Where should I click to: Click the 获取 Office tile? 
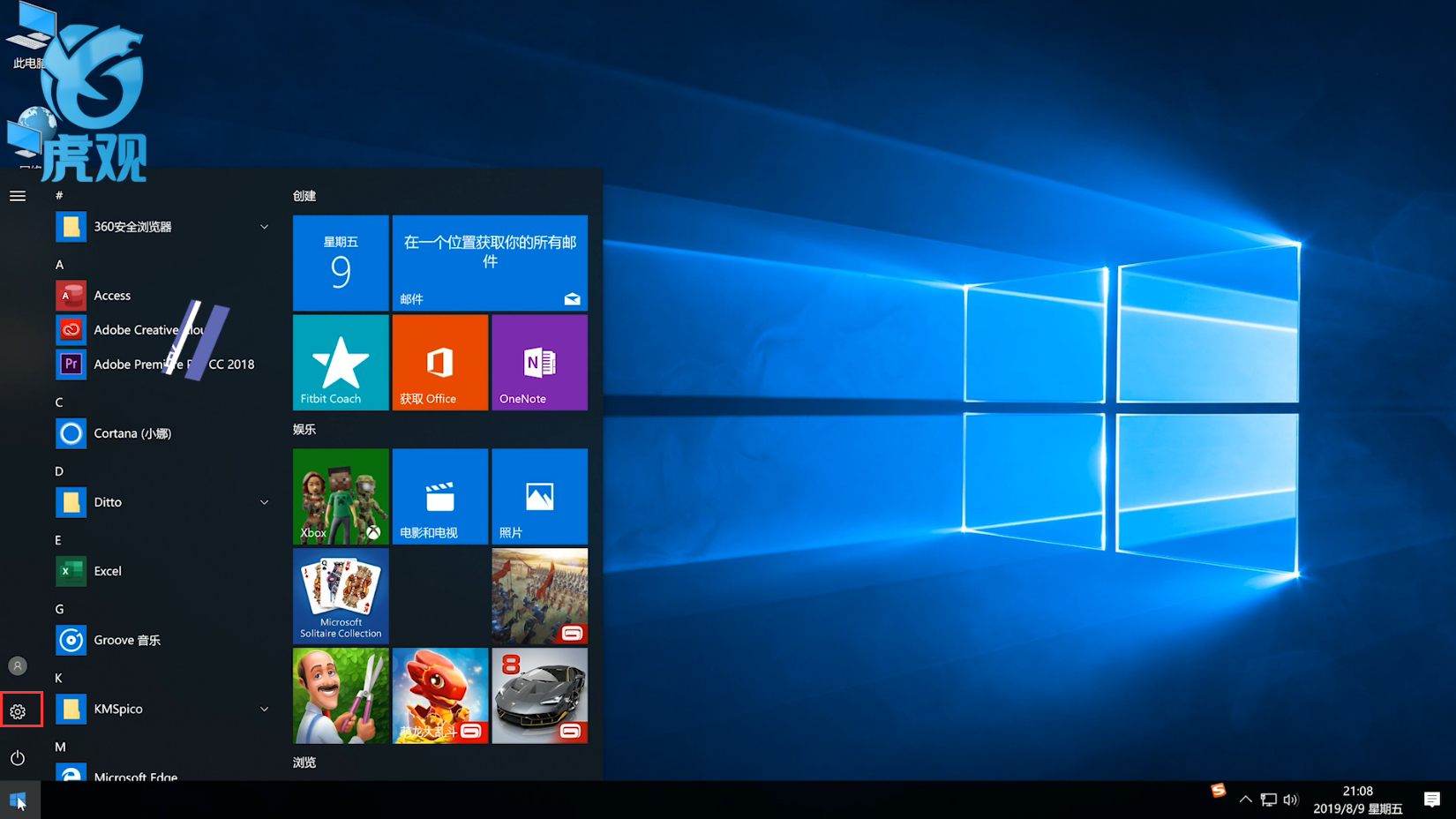pyautogui.click(x=440, y=363)
